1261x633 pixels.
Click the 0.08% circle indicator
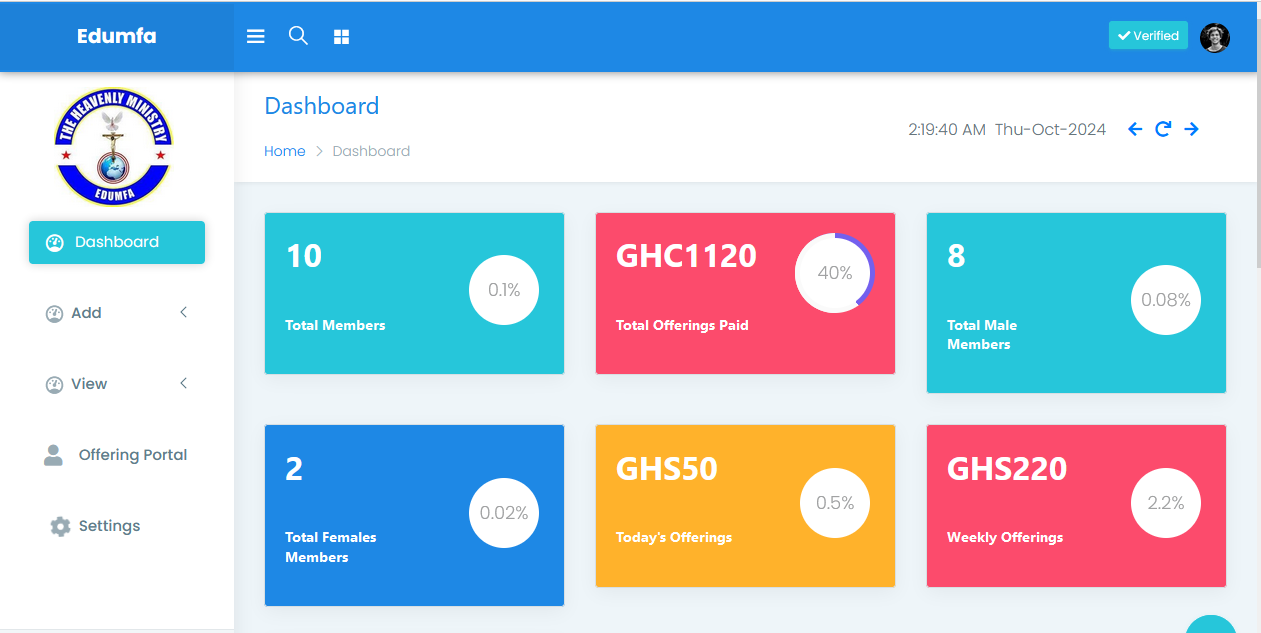pos(1166,300)
